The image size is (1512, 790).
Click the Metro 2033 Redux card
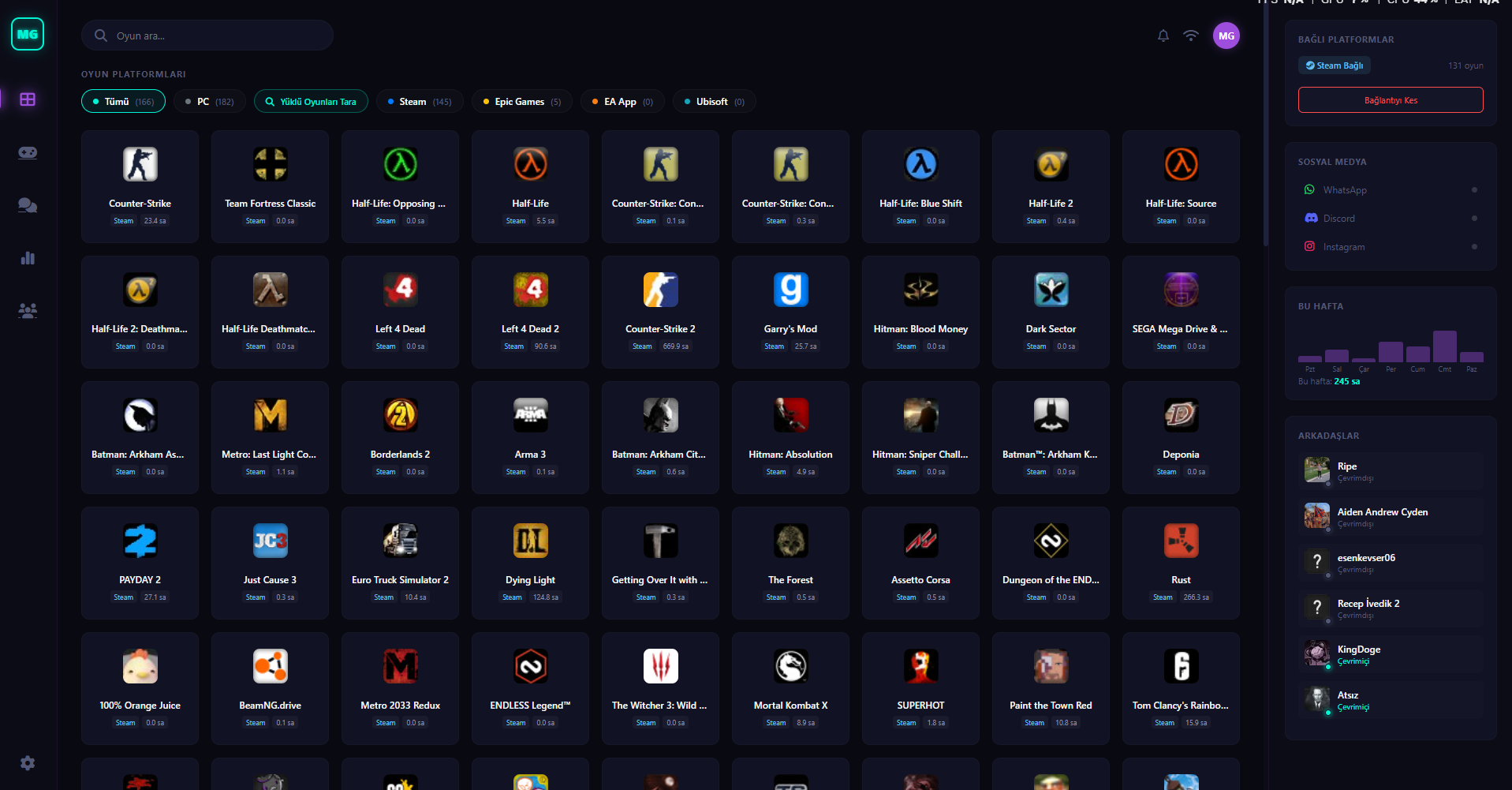[x=401, y=689]
